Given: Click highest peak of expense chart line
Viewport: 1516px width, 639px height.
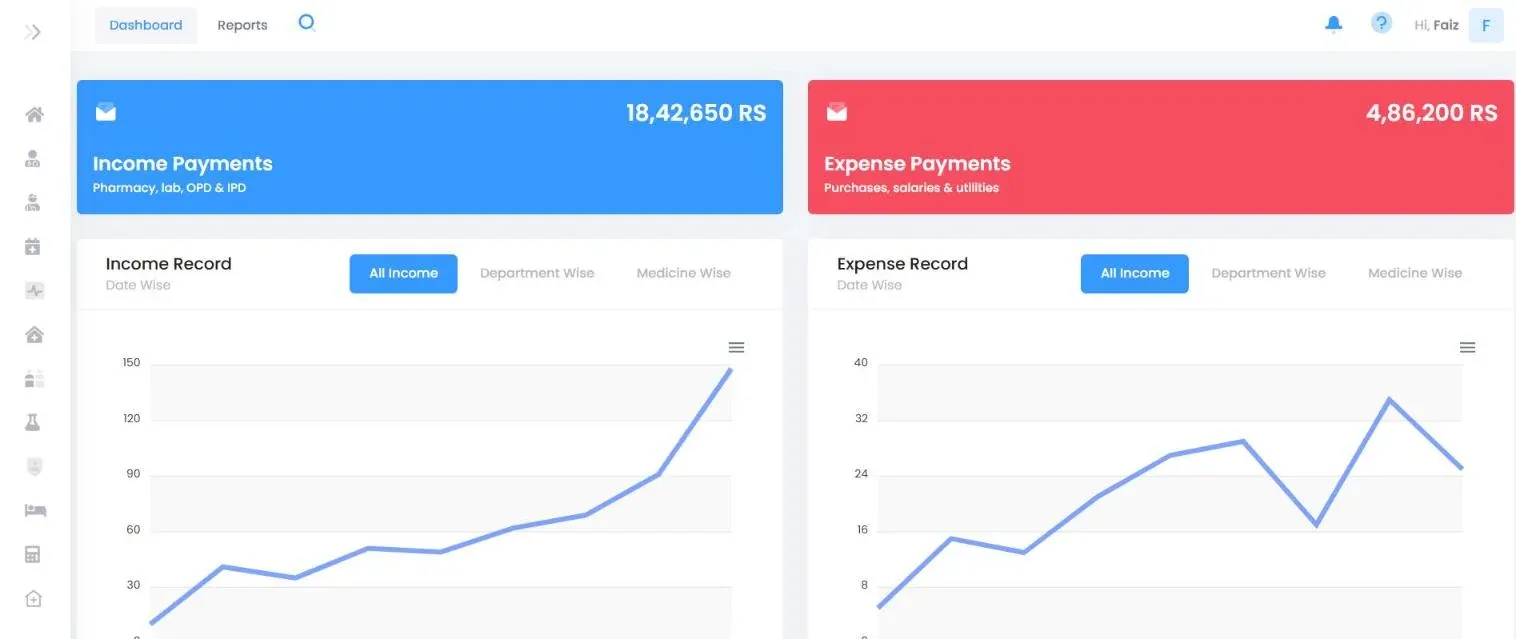Looking at the screenshot, I should [x=1388, y=400].
